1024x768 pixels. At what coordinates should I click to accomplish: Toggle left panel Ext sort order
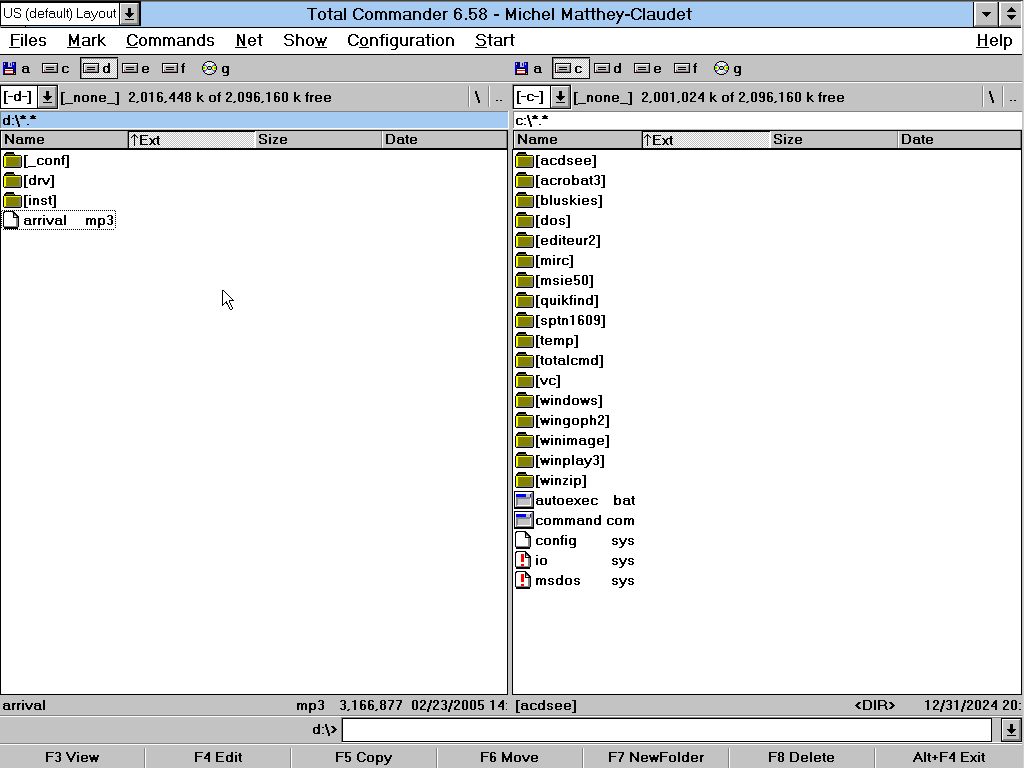[191, 139]
